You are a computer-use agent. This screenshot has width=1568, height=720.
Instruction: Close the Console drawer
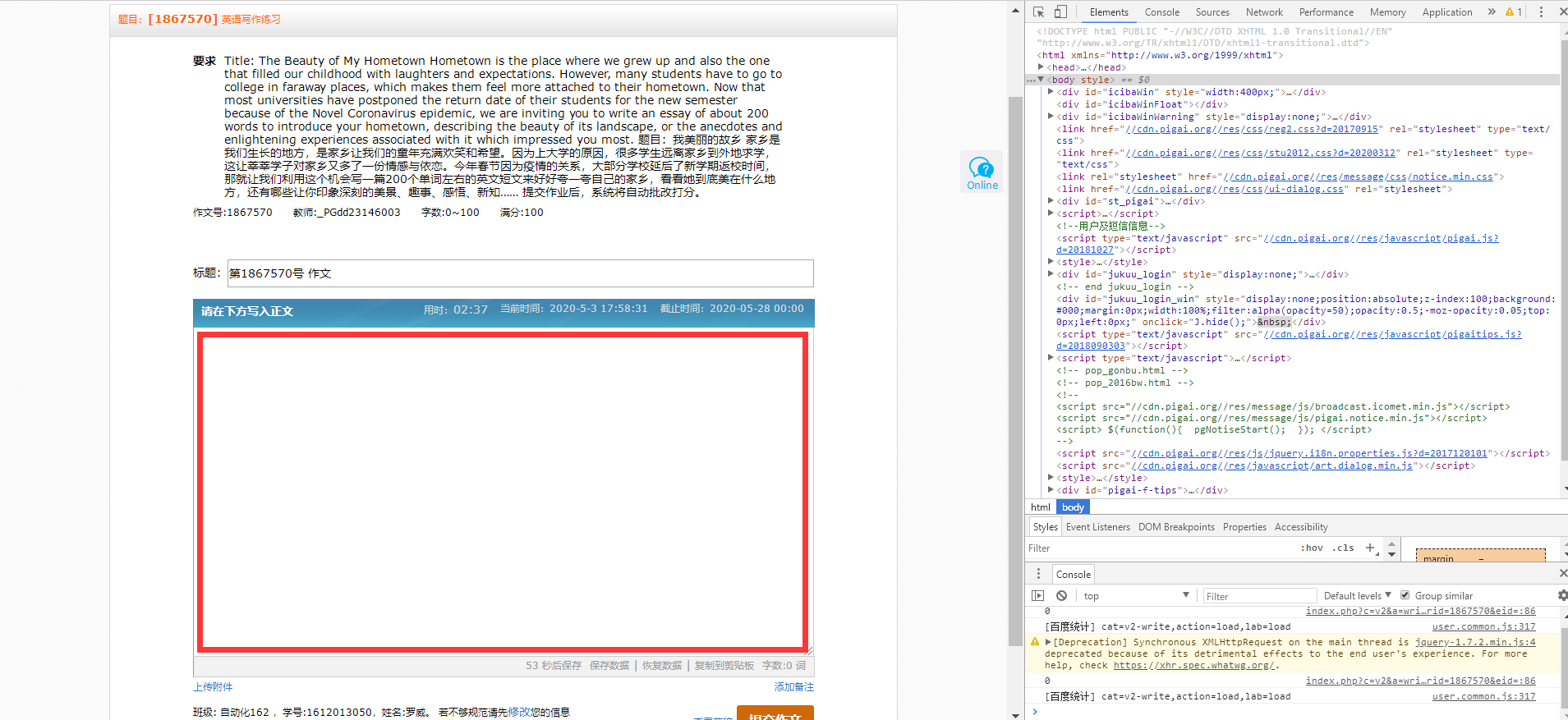tap(1563, 573)
